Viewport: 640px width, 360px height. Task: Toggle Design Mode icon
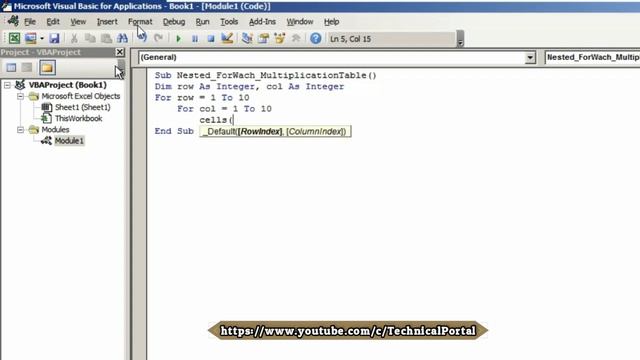coord(227,38)
